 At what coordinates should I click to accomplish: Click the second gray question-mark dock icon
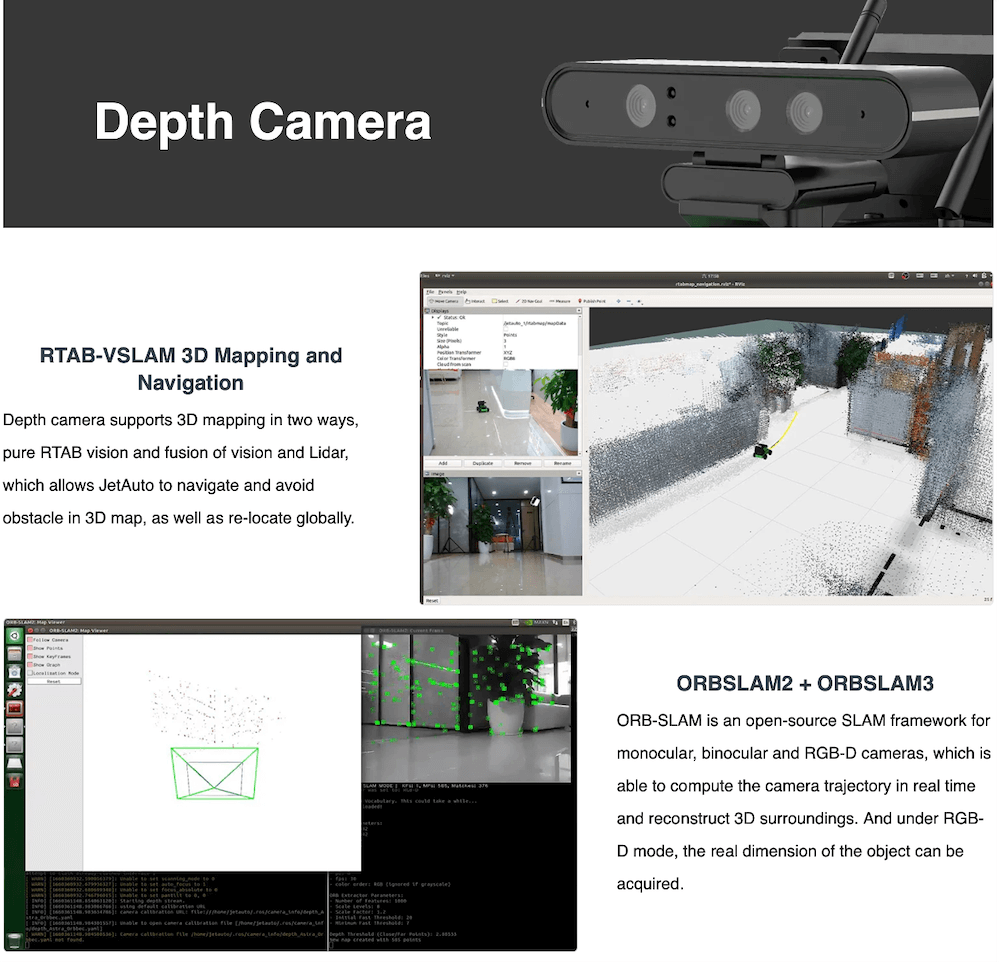point(14,745)
